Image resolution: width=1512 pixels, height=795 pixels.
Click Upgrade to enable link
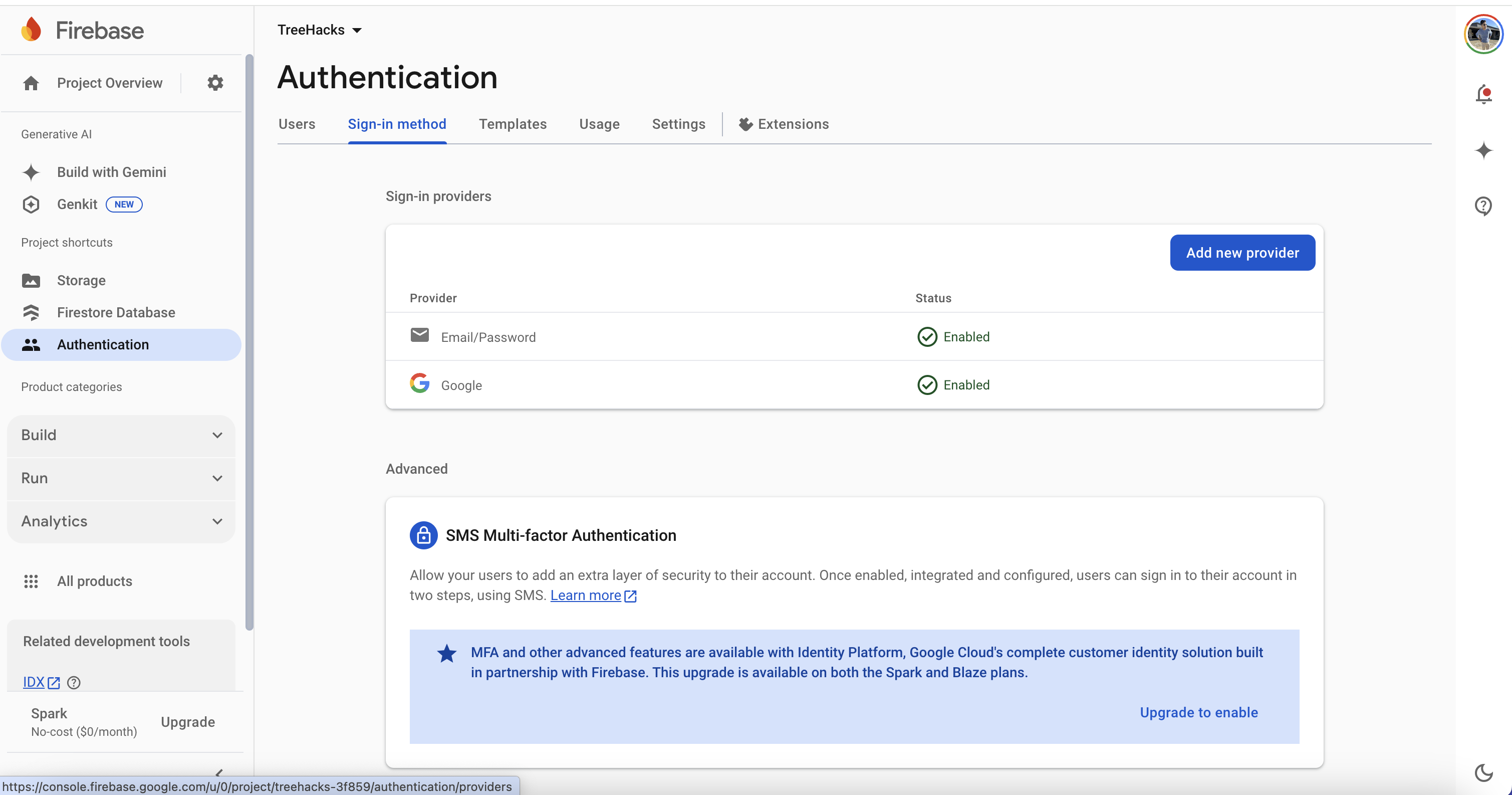pos(1198,712)
